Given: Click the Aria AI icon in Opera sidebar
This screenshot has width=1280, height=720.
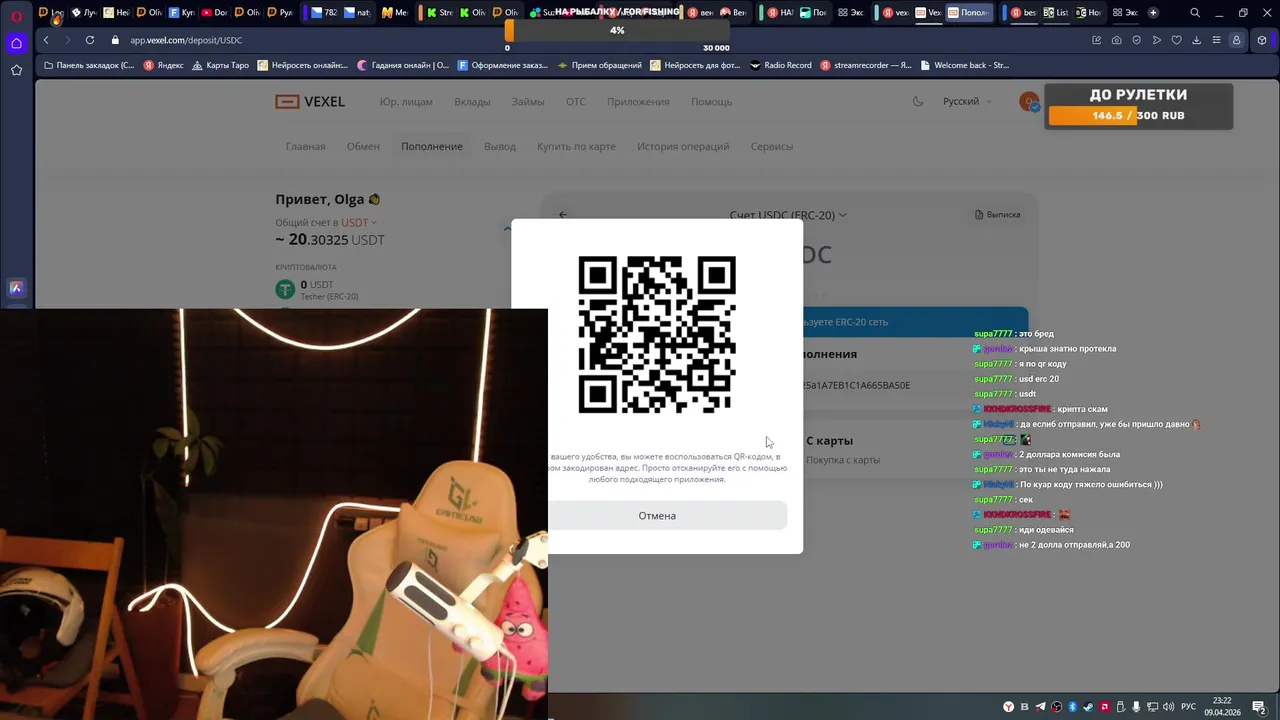Looking at the screenshot, I should click(16, 288).
